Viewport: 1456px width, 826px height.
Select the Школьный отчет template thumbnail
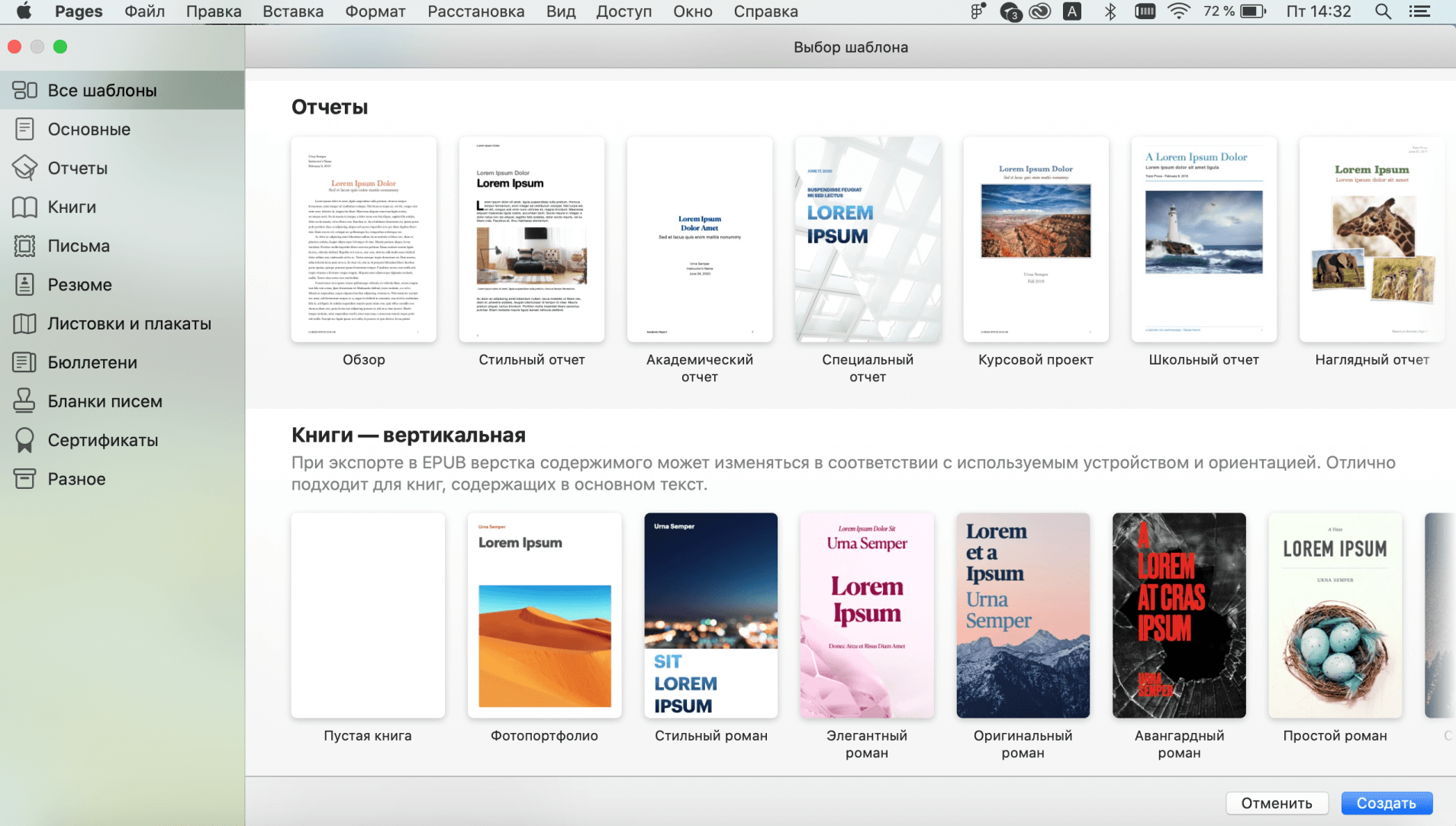tap(1203, 239)
